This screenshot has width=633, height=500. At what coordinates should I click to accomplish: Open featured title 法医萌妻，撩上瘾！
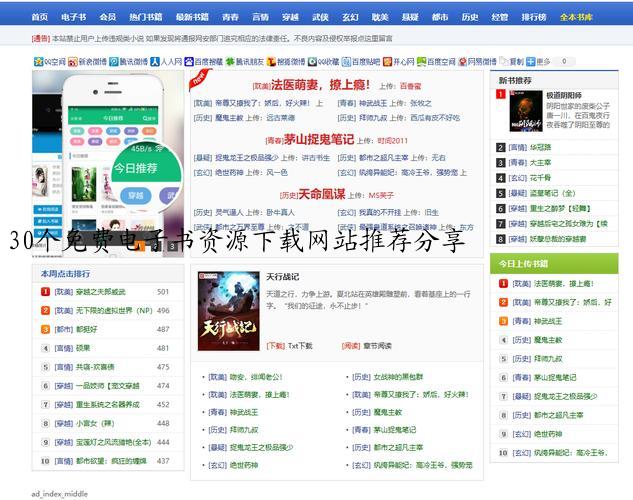(320, 85)
